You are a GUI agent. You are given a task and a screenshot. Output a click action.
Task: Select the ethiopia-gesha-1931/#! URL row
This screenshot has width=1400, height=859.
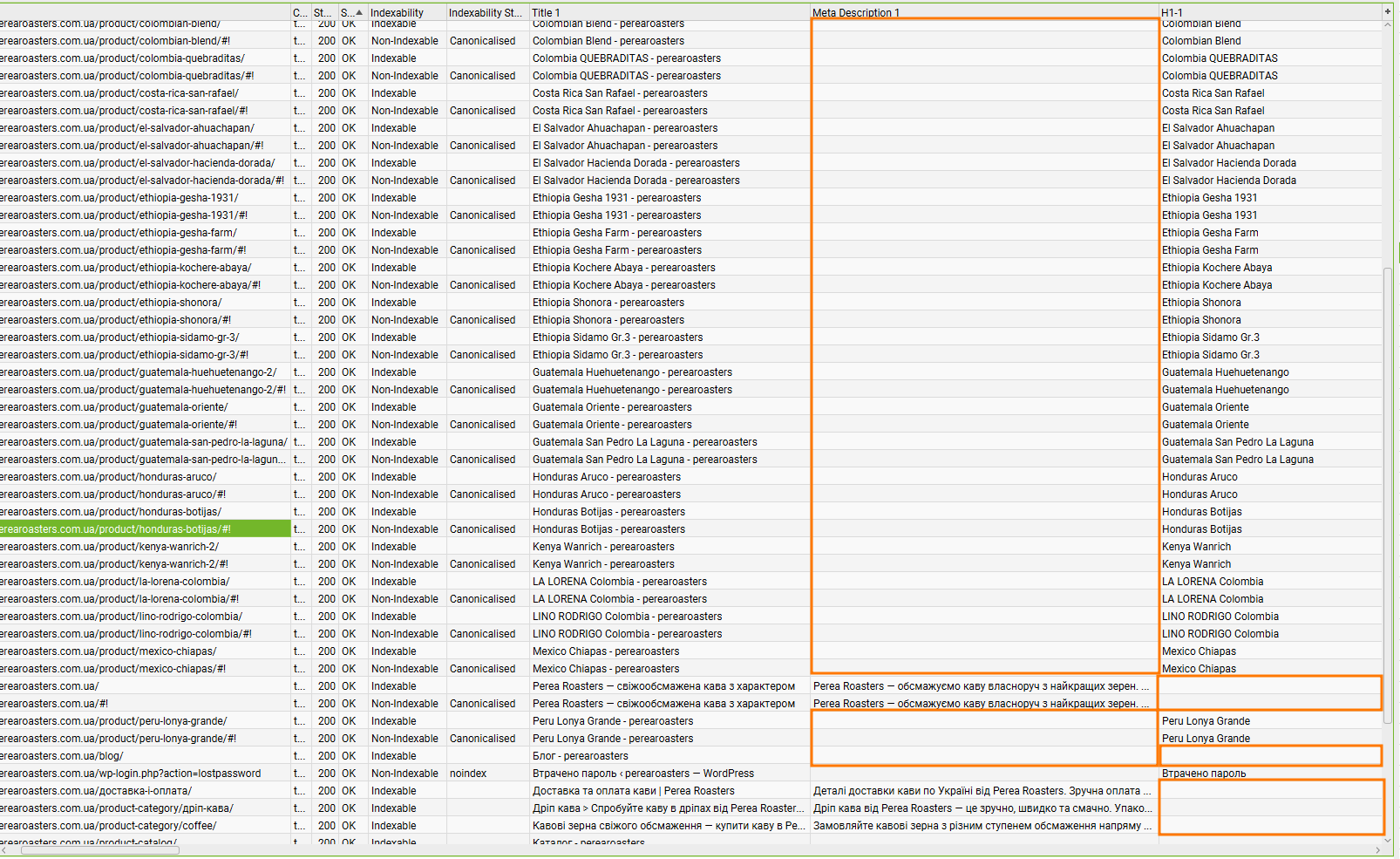coord(124,215)
